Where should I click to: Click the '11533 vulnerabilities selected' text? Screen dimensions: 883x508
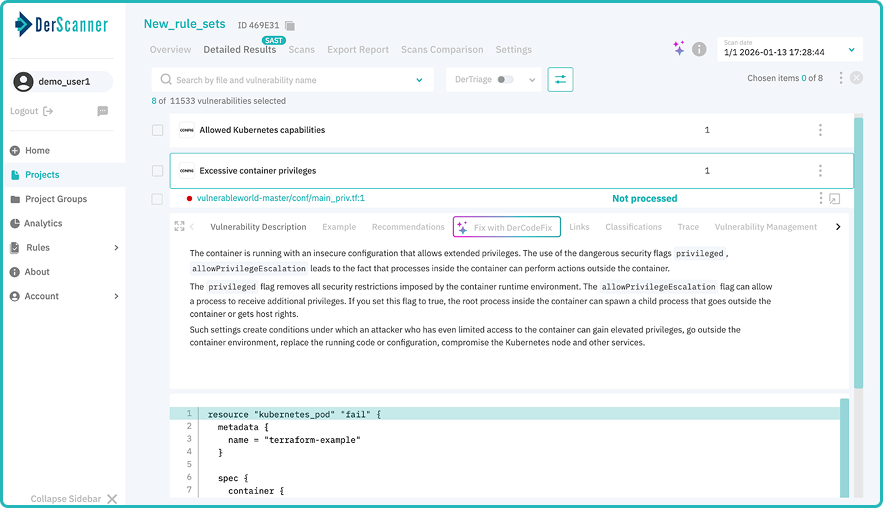tap(228, 101)
